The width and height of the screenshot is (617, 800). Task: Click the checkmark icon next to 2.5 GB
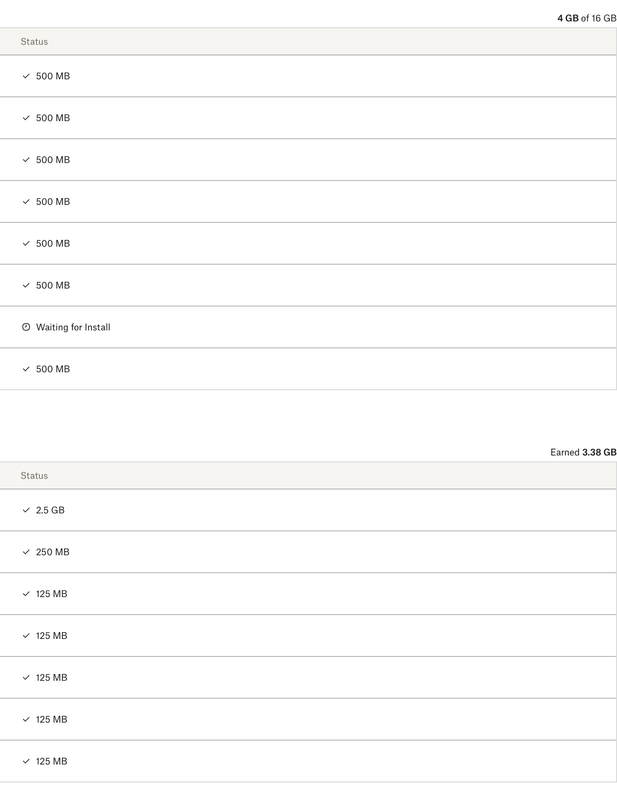click(26, 510)
